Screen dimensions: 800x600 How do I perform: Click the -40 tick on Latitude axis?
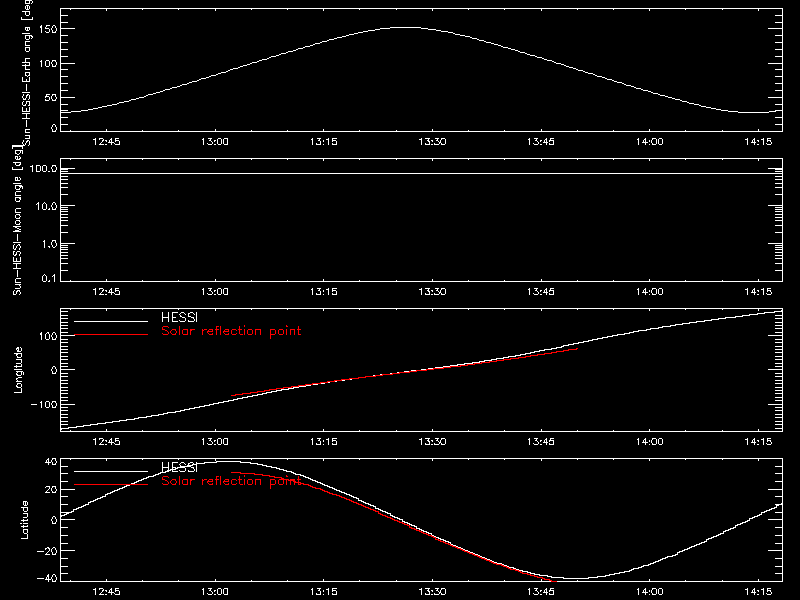(47, 579)
